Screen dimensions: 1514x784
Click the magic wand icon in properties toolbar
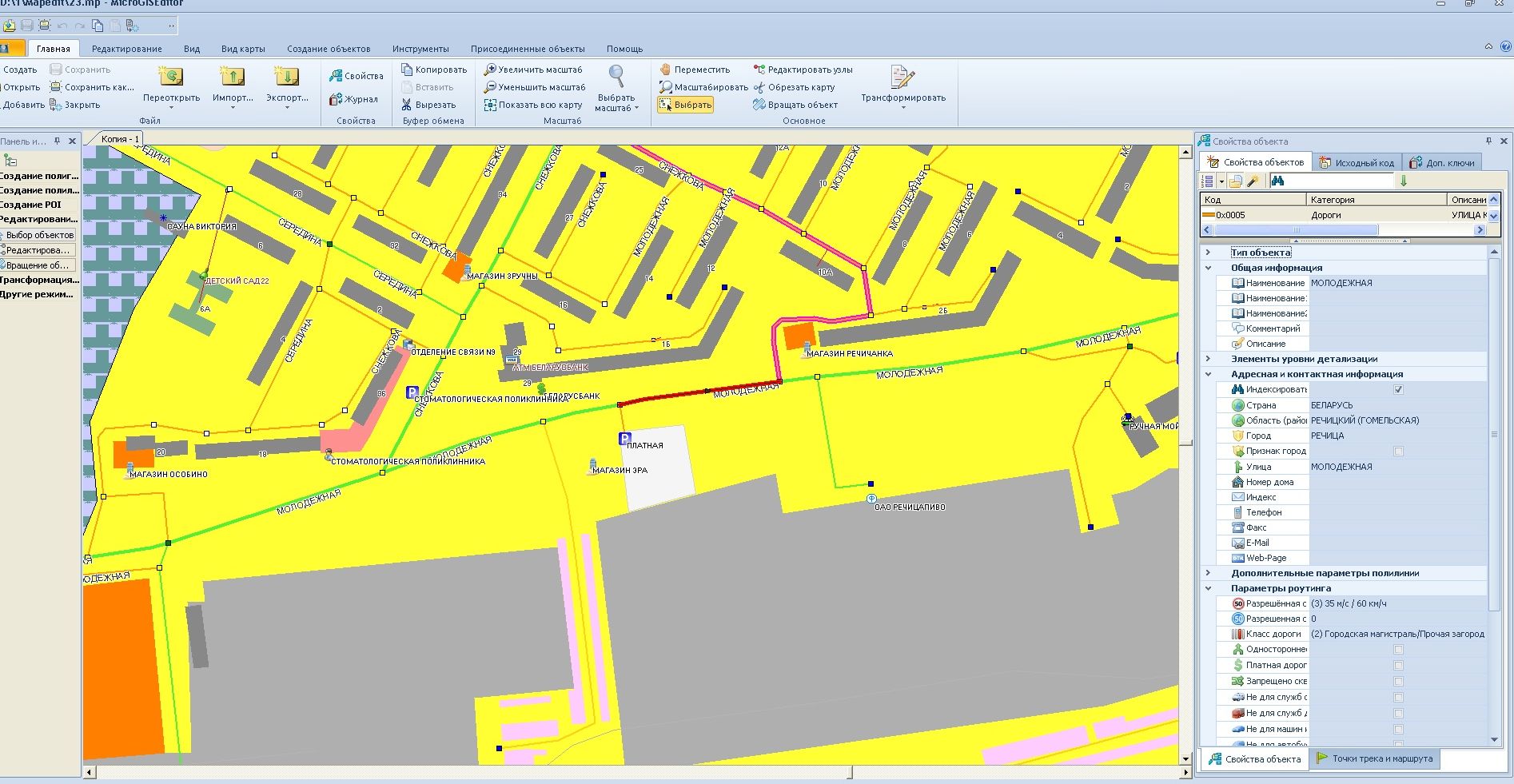click(1253, 181)
